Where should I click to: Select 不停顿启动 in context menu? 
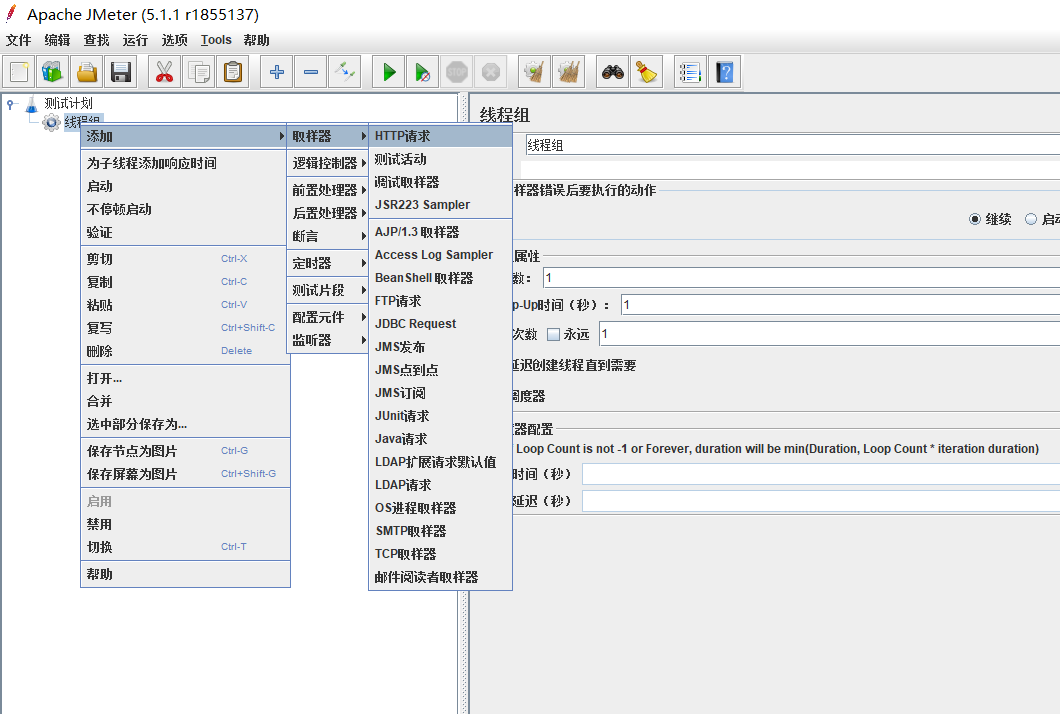(x=184, y=209)
